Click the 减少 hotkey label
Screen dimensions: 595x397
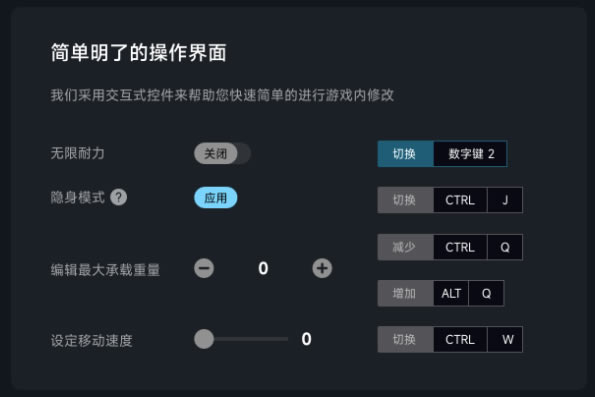pos(405,247)
